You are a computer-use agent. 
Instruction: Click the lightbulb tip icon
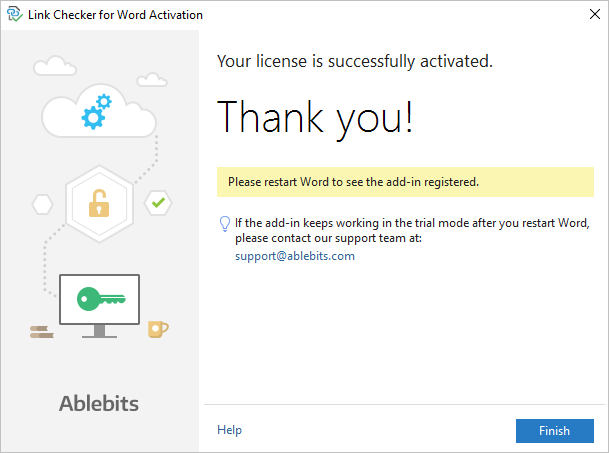[225, 224]
